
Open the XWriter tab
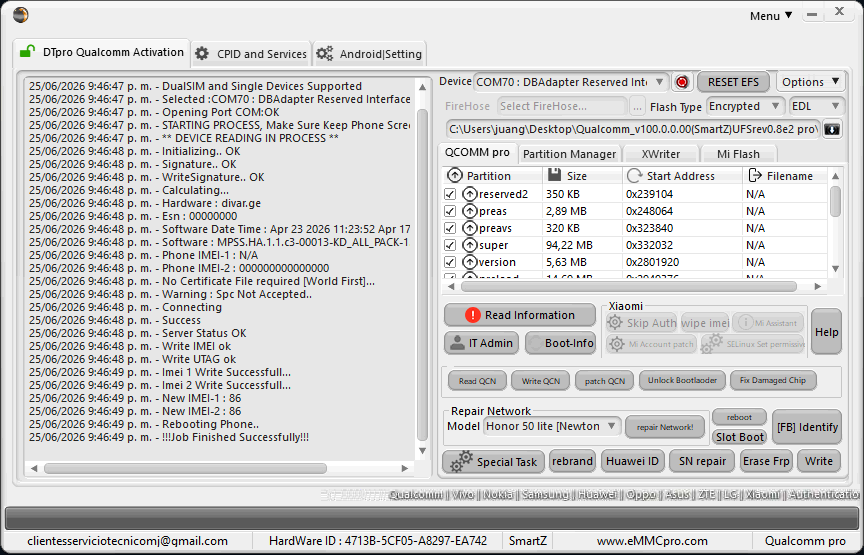coord(660,154)
